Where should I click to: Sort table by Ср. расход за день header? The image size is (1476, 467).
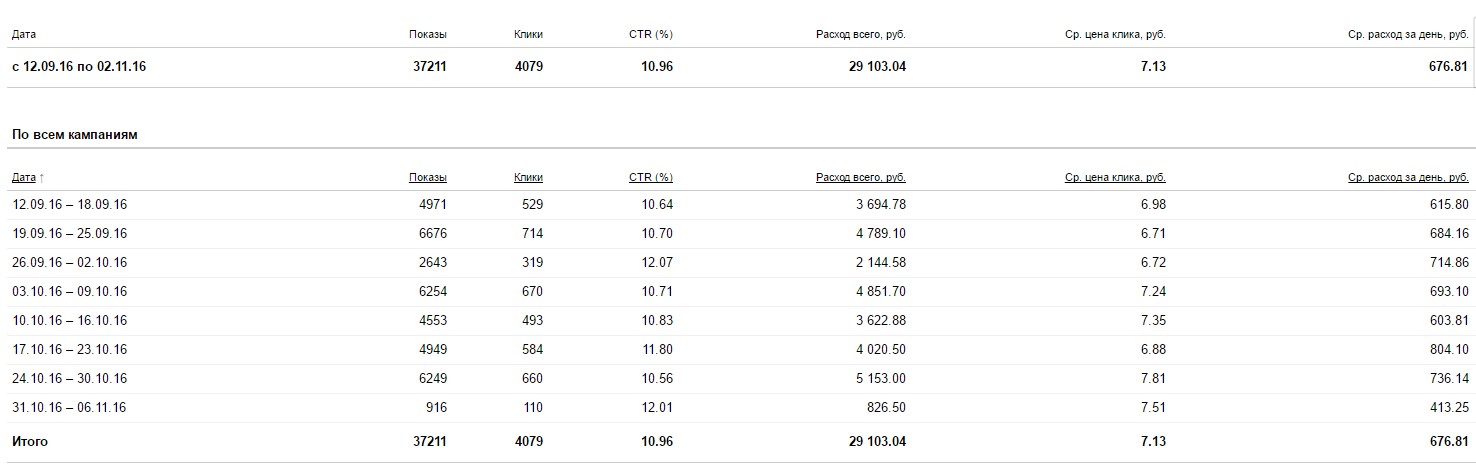1408,177
